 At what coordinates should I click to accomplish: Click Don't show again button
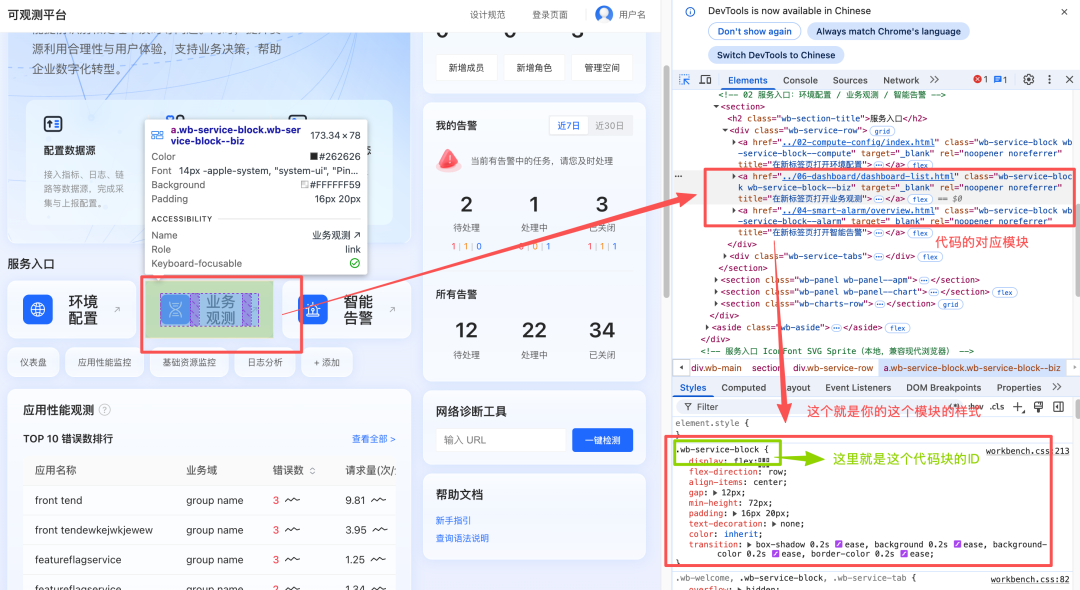pos(754,32)
